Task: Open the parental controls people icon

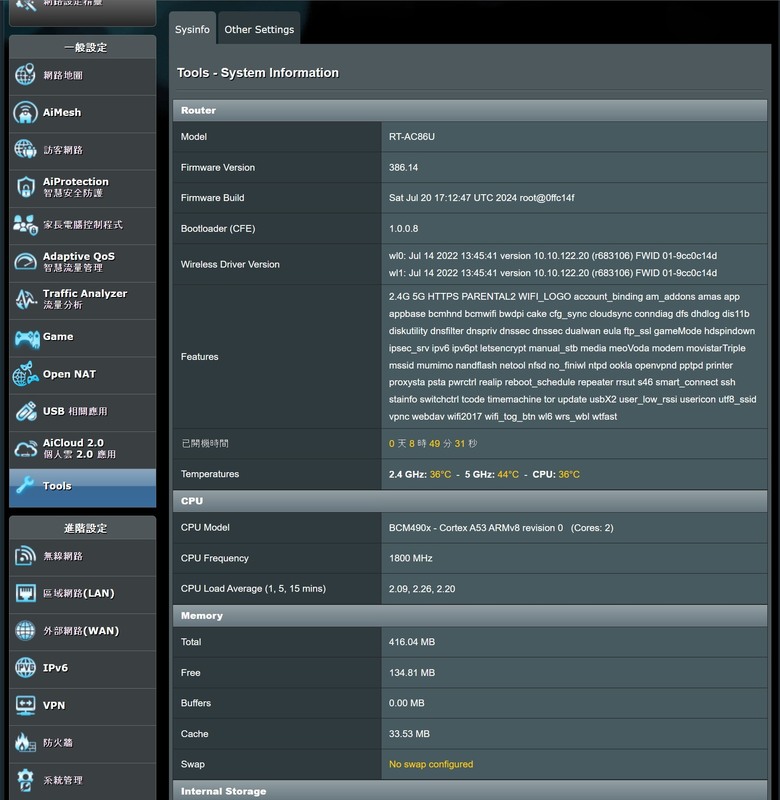Action: [26, 224]
